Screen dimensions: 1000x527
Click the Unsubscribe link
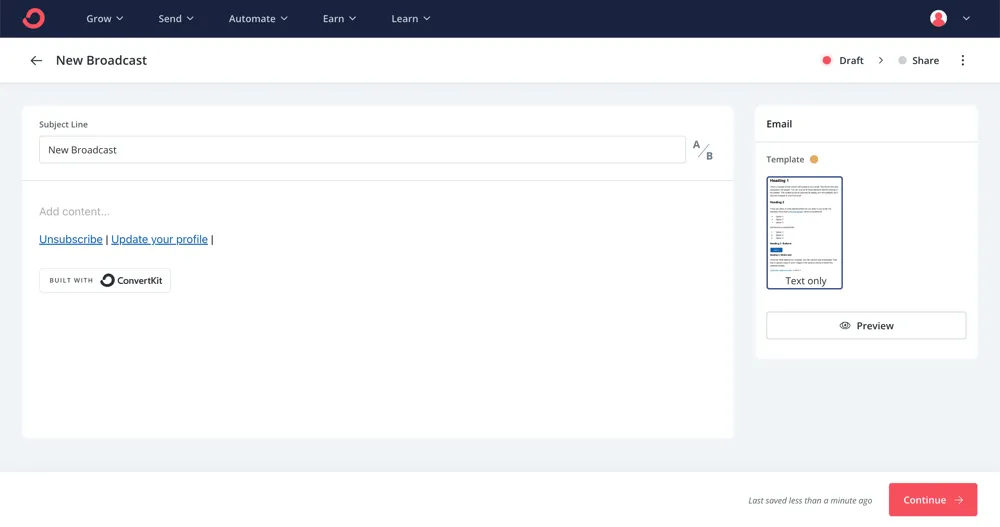(x=71, y=240)
